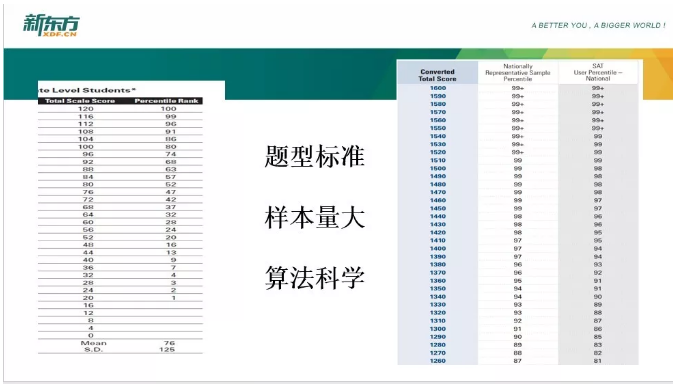Select converted score 1360
This screenshot has height=387, width=673.
coord(438,281)
